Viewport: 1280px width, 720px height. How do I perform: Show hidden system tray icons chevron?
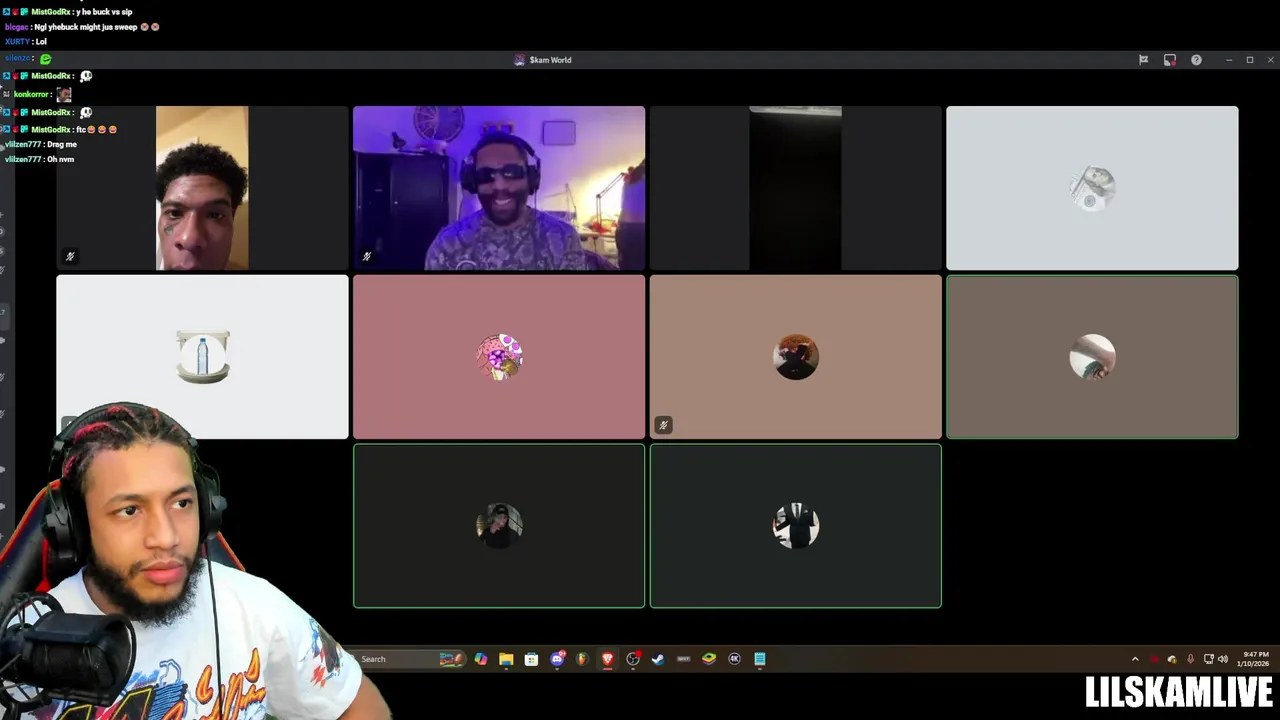(x=1135, y=659)
